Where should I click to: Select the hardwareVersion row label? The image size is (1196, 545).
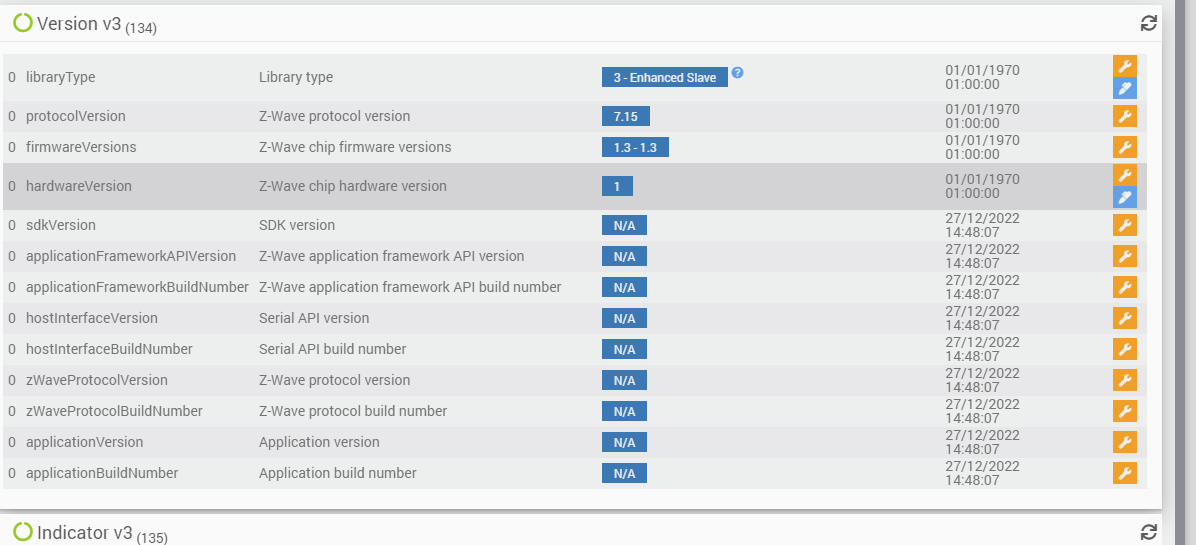coord(78,186)
